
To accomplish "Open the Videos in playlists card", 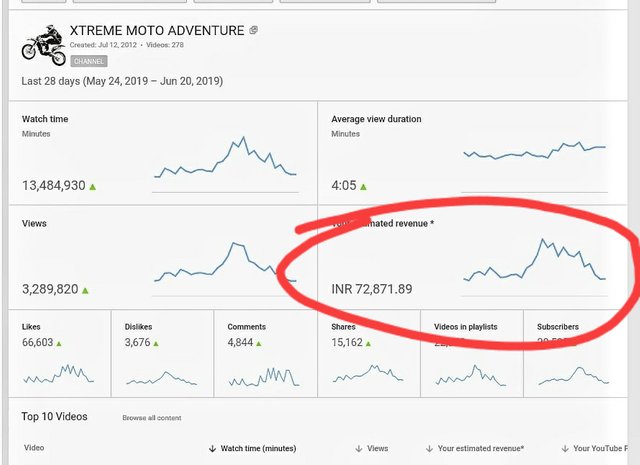I will [x=472, y=353].
